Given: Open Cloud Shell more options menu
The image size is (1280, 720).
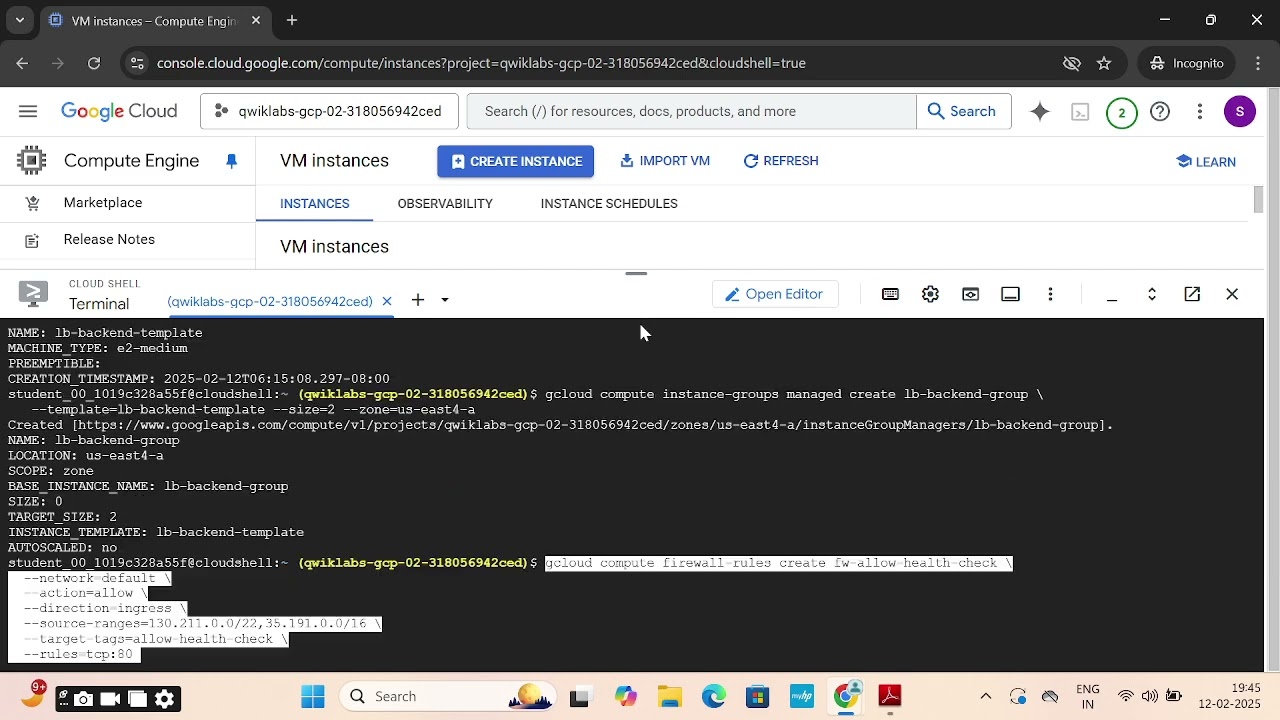Looking at the screenshot, I should [1050, 294].
